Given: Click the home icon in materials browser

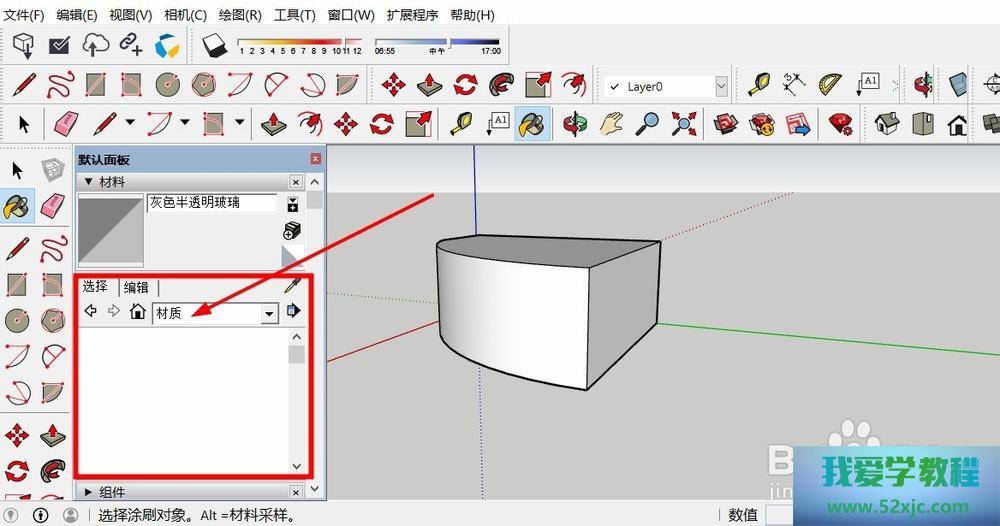Looking at the screenshot, I should click(138, 312).
